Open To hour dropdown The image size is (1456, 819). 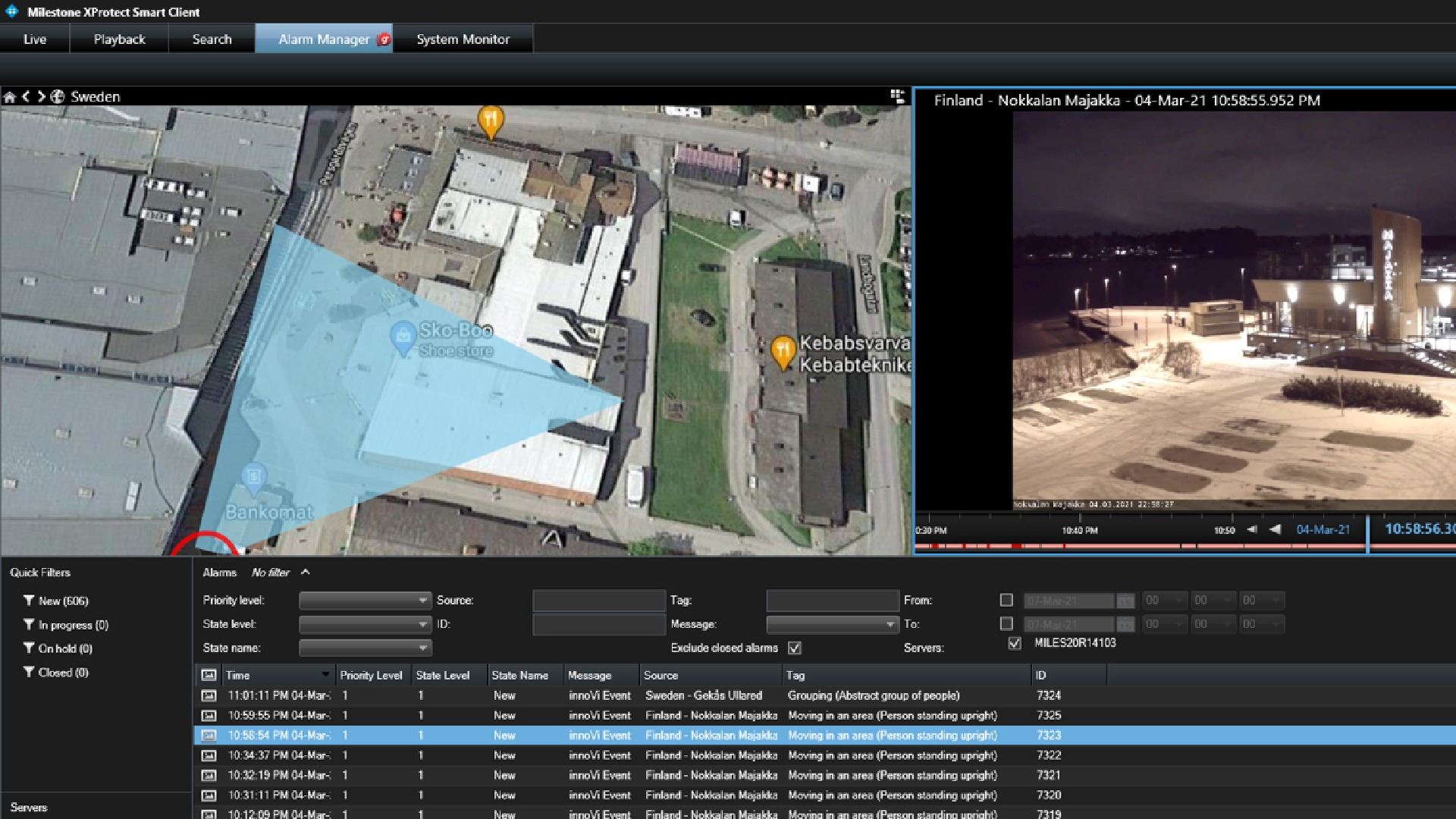[1164, 624]
